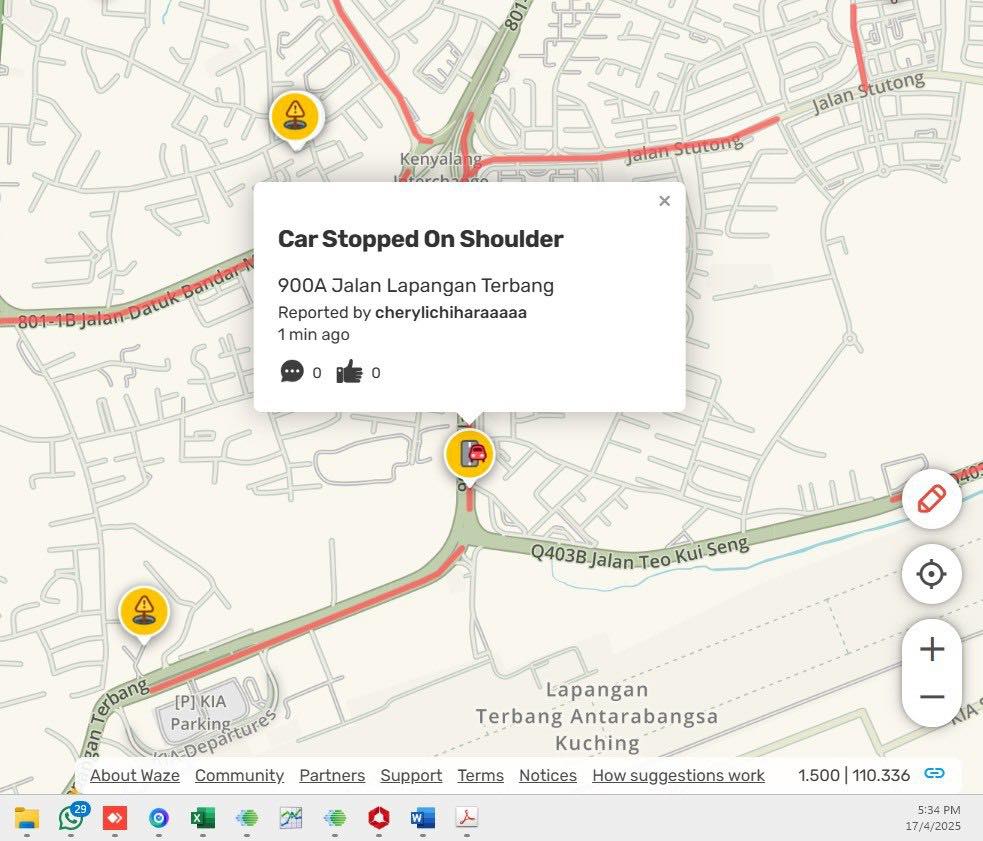Screen dimensions: 983x841
Task: Open WhatsApp from the taskbar
Action: (x=72, y=817)
